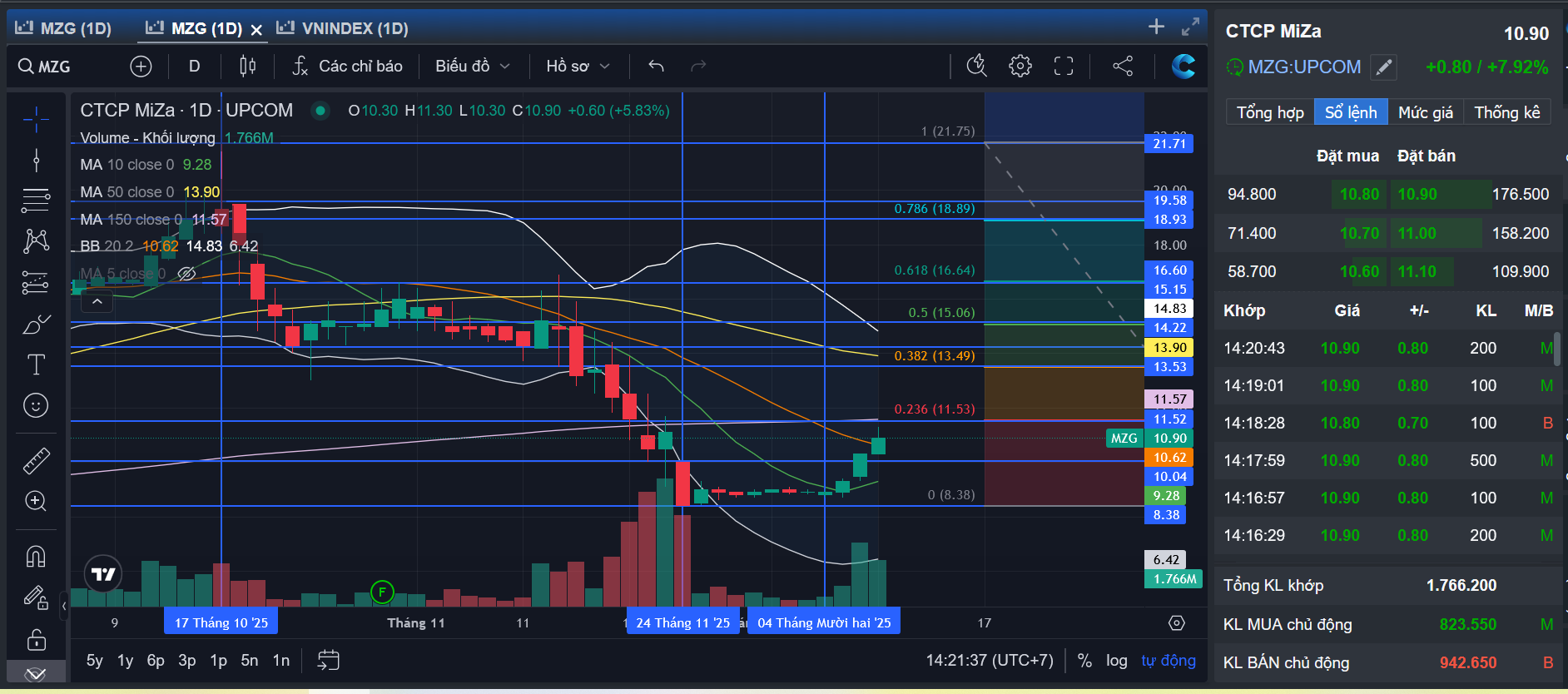
Task: Switch to the first MZG (1D) tab
Action: [x=63, y=28]
